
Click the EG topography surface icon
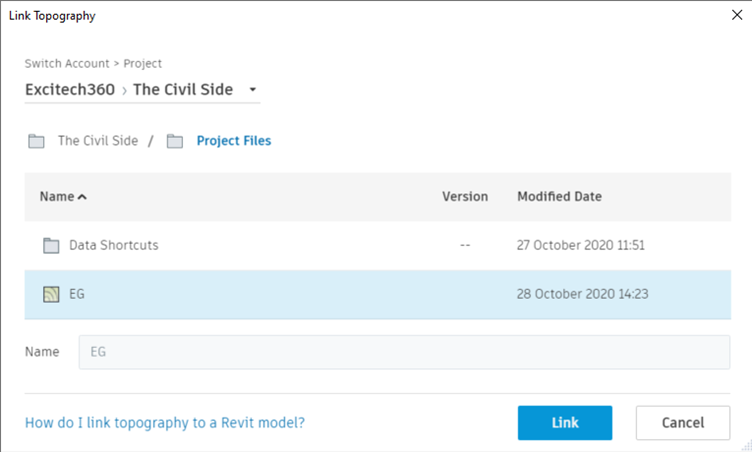click(x=52, y=295)
